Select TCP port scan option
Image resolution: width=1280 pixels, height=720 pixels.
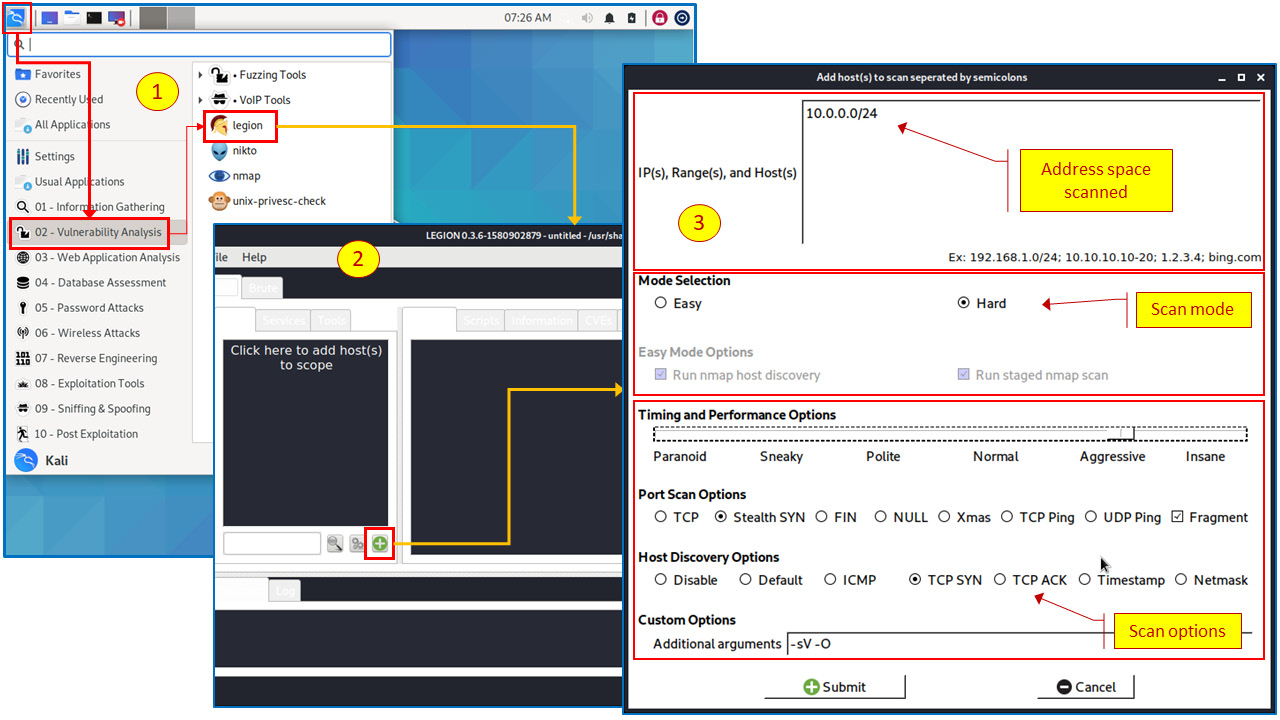pos(660,517)
